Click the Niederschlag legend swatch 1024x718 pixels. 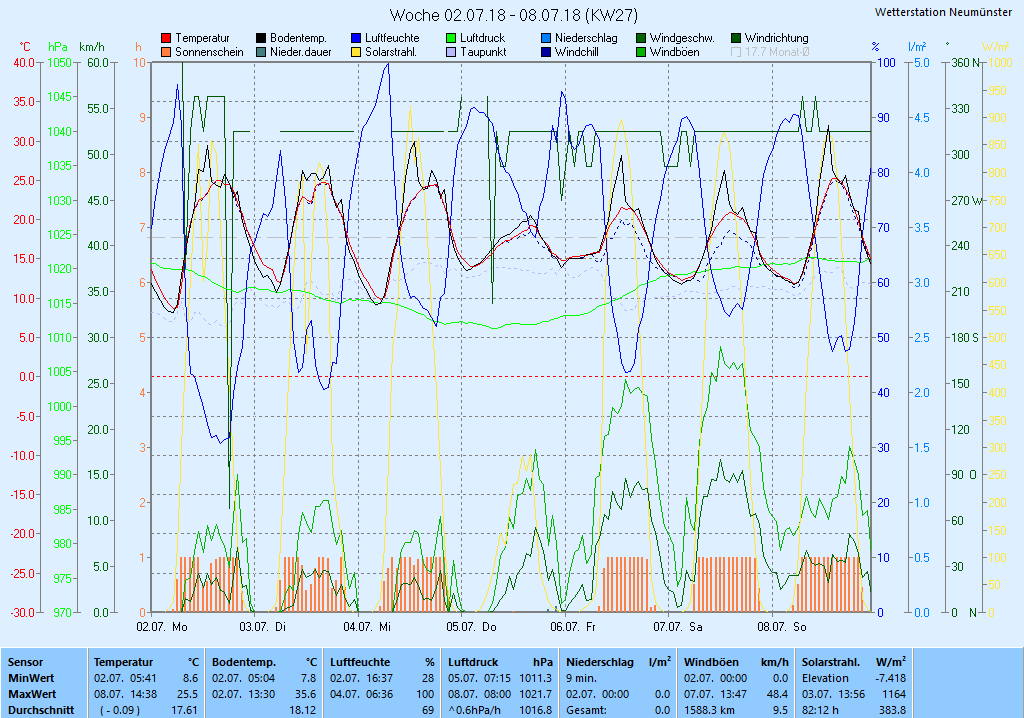546,39
